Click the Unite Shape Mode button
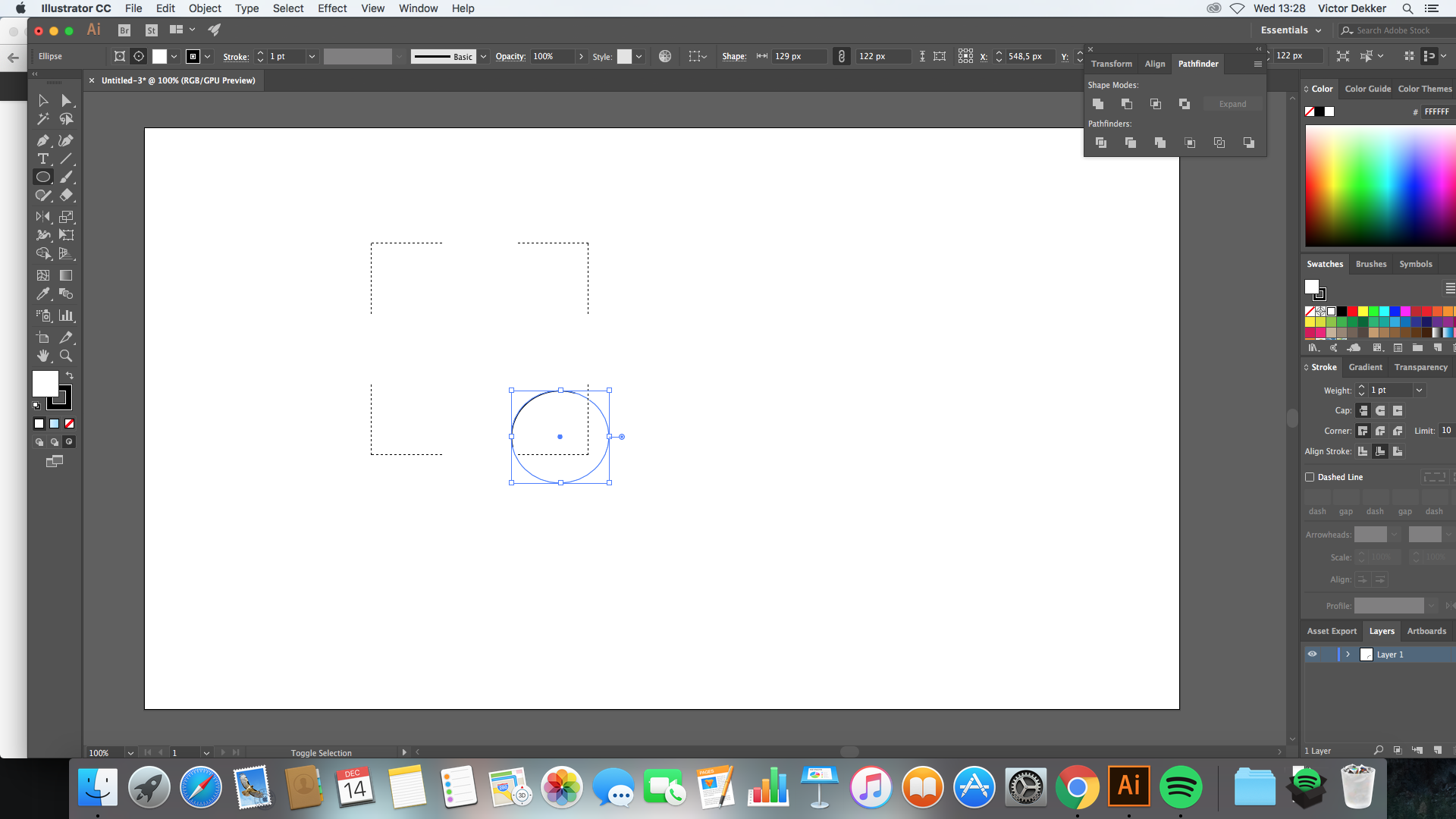 (x=1097, y=103)
